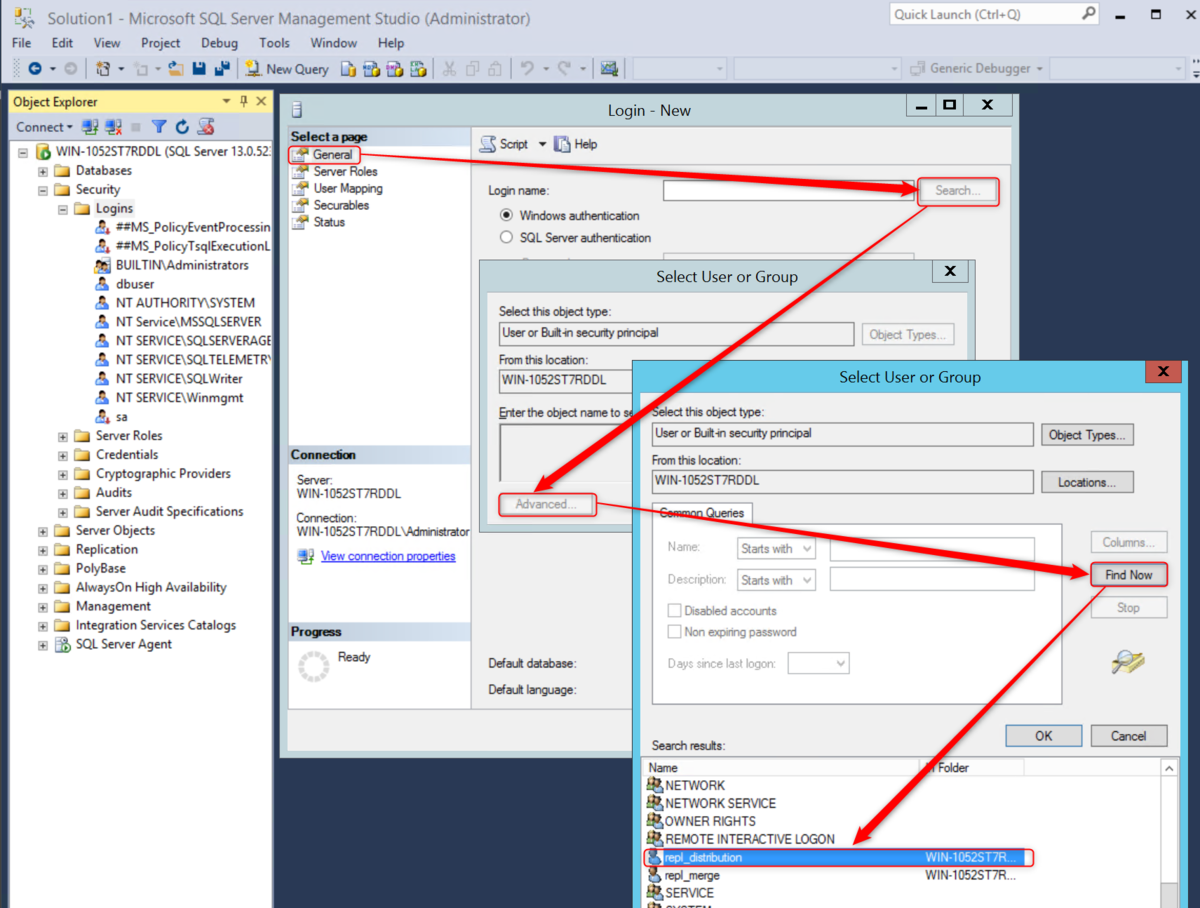
Task: Click the connection properties icon
Action: (x=306, y=556)
